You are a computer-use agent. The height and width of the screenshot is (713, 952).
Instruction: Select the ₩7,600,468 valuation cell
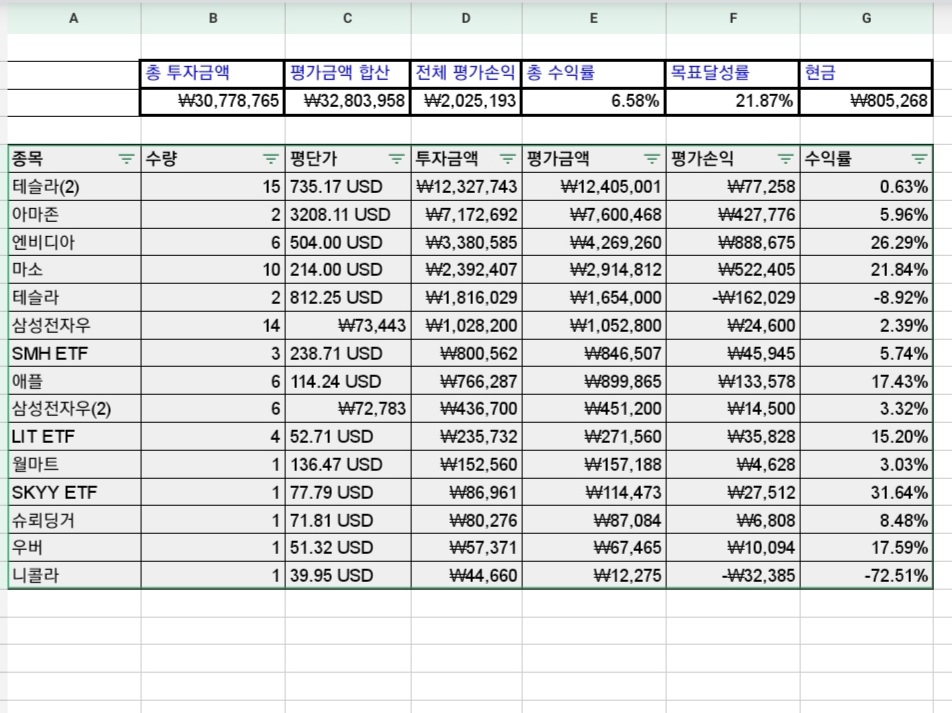594,214
